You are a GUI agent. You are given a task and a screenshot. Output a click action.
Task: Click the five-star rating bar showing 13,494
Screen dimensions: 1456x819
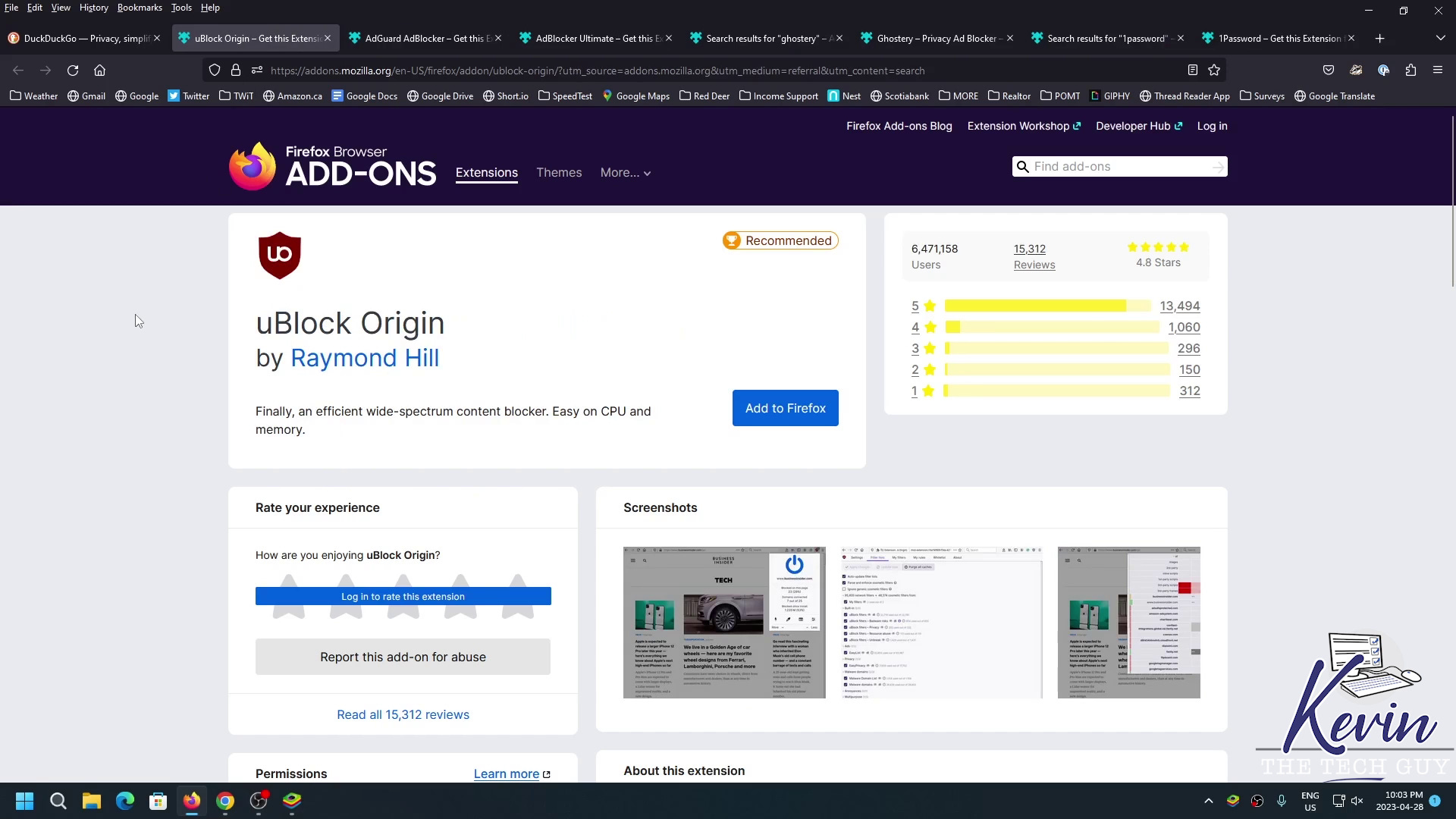[x=1047, y=306]
